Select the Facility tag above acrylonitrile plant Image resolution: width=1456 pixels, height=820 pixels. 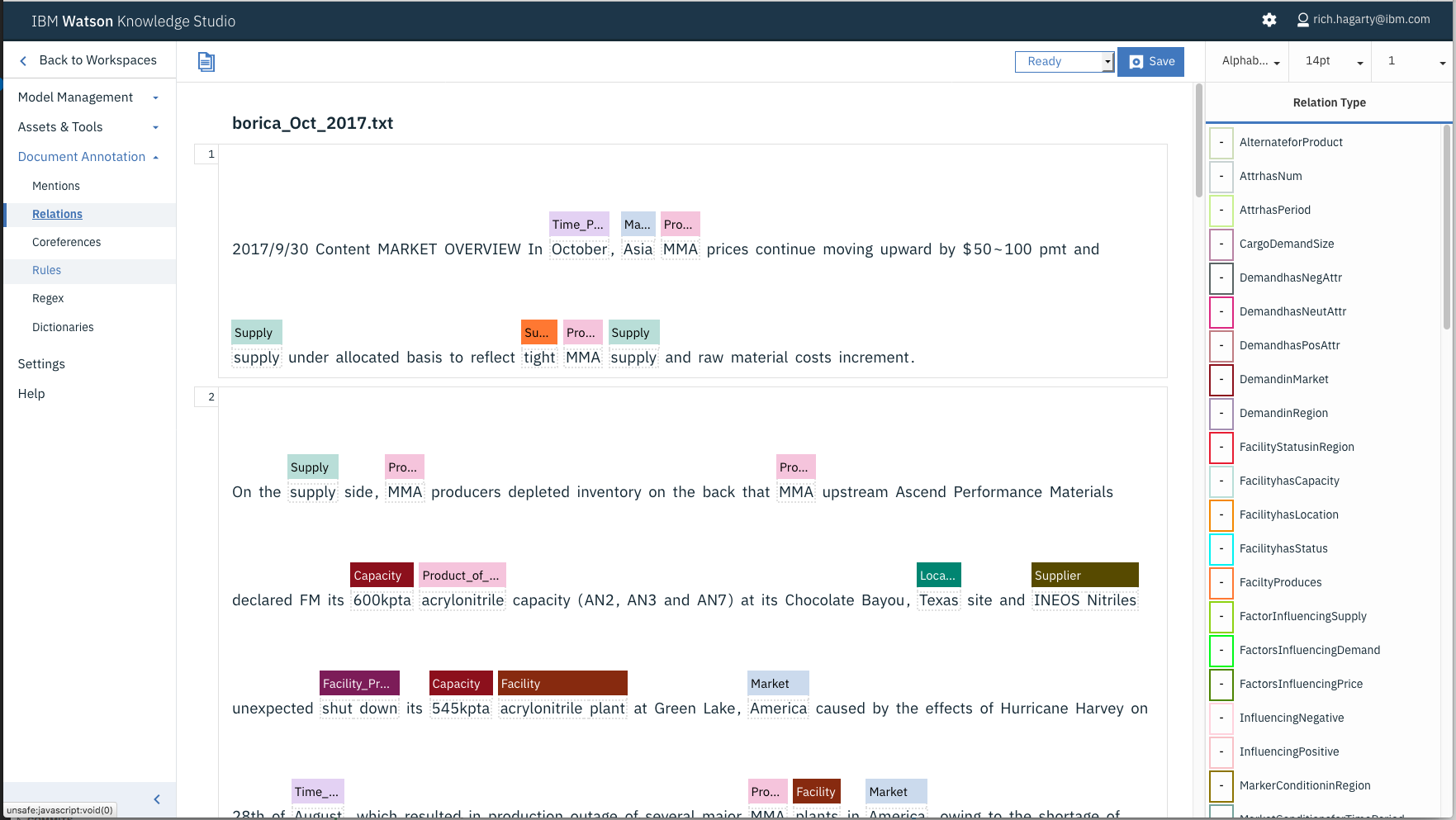pyautogui.click(x=562, y=684)
